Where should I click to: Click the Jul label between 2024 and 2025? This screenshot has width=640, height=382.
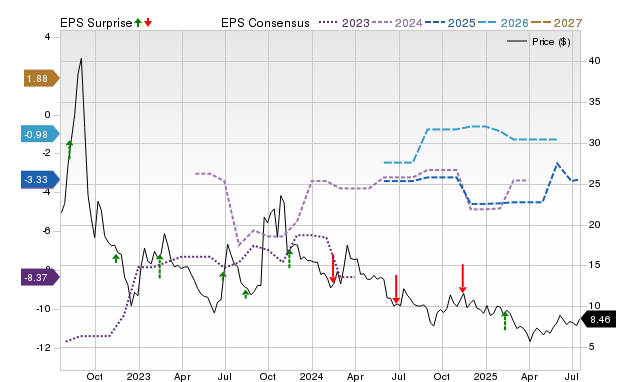[x=398, y=376]
